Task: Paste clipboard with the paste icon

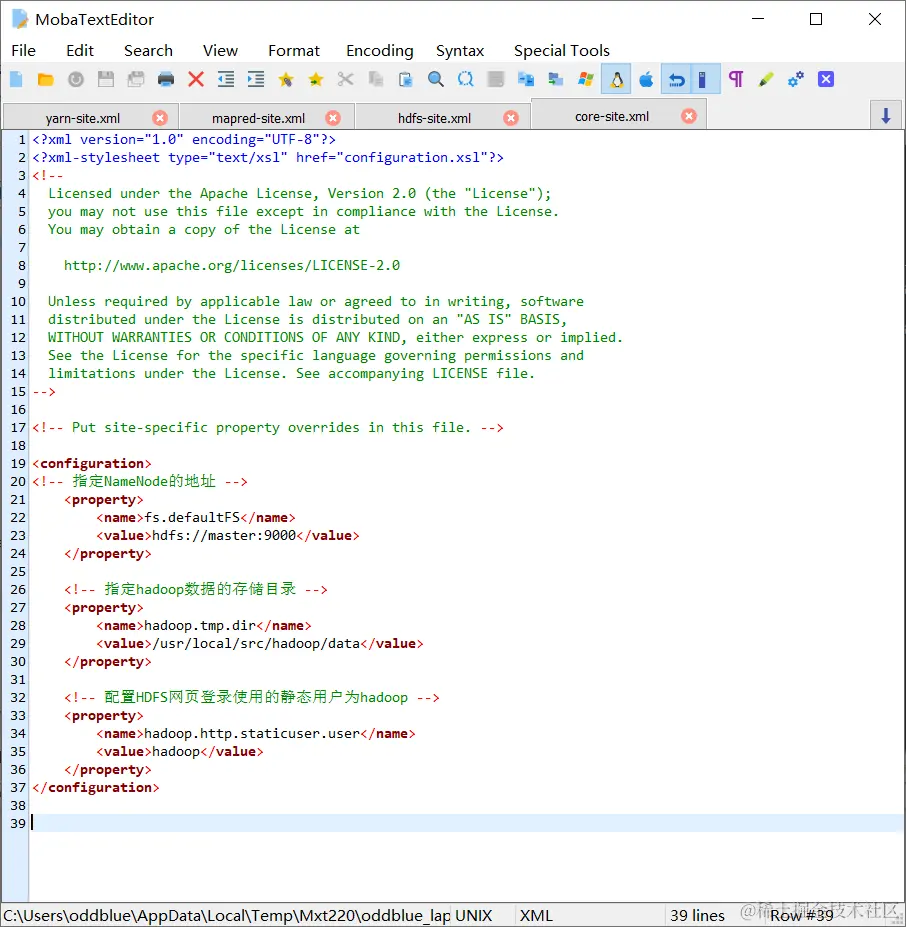Action: point(406,79)
